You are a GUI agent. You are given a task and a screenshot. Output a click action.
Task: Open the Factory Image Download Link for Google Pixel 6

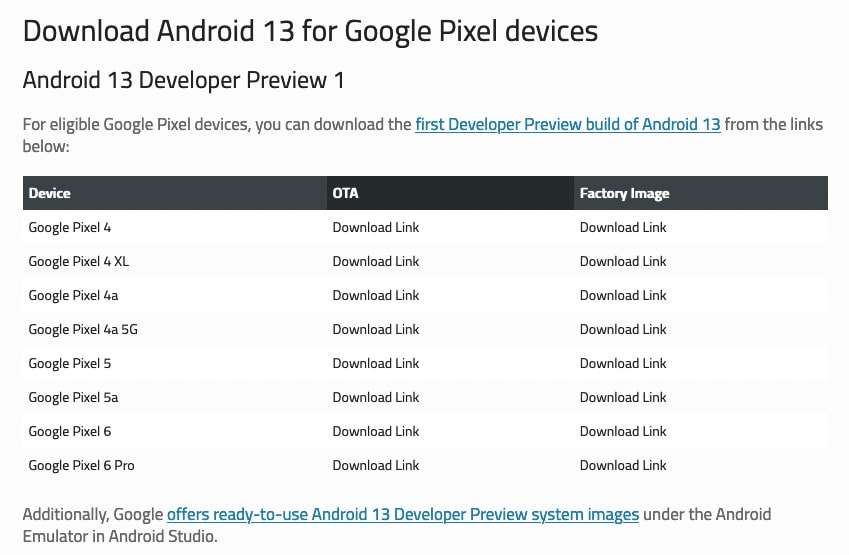tap(623, 432)
